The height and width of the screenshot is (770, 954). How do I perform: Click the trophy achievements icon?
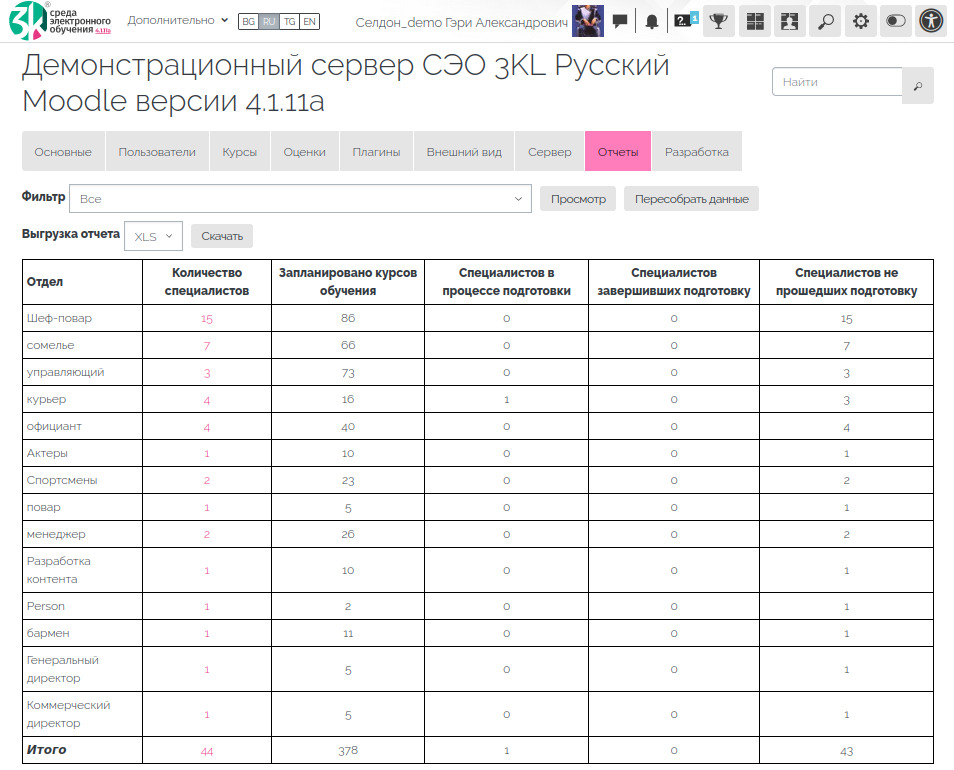coord(719,21)
